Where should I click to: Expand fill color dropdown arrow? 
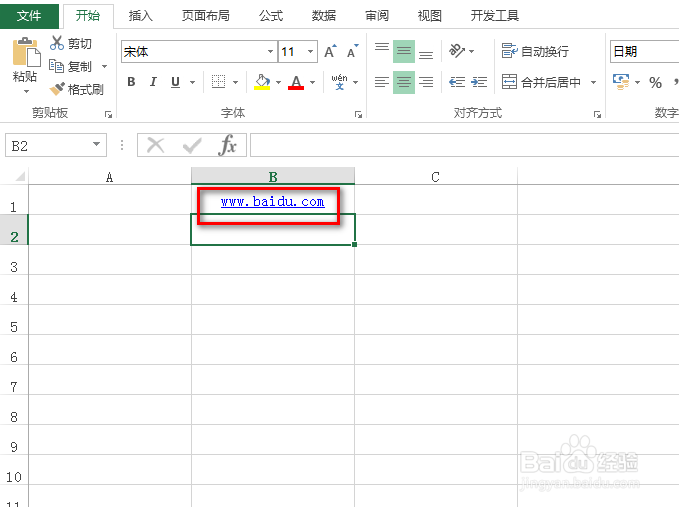tap(278, 82)
